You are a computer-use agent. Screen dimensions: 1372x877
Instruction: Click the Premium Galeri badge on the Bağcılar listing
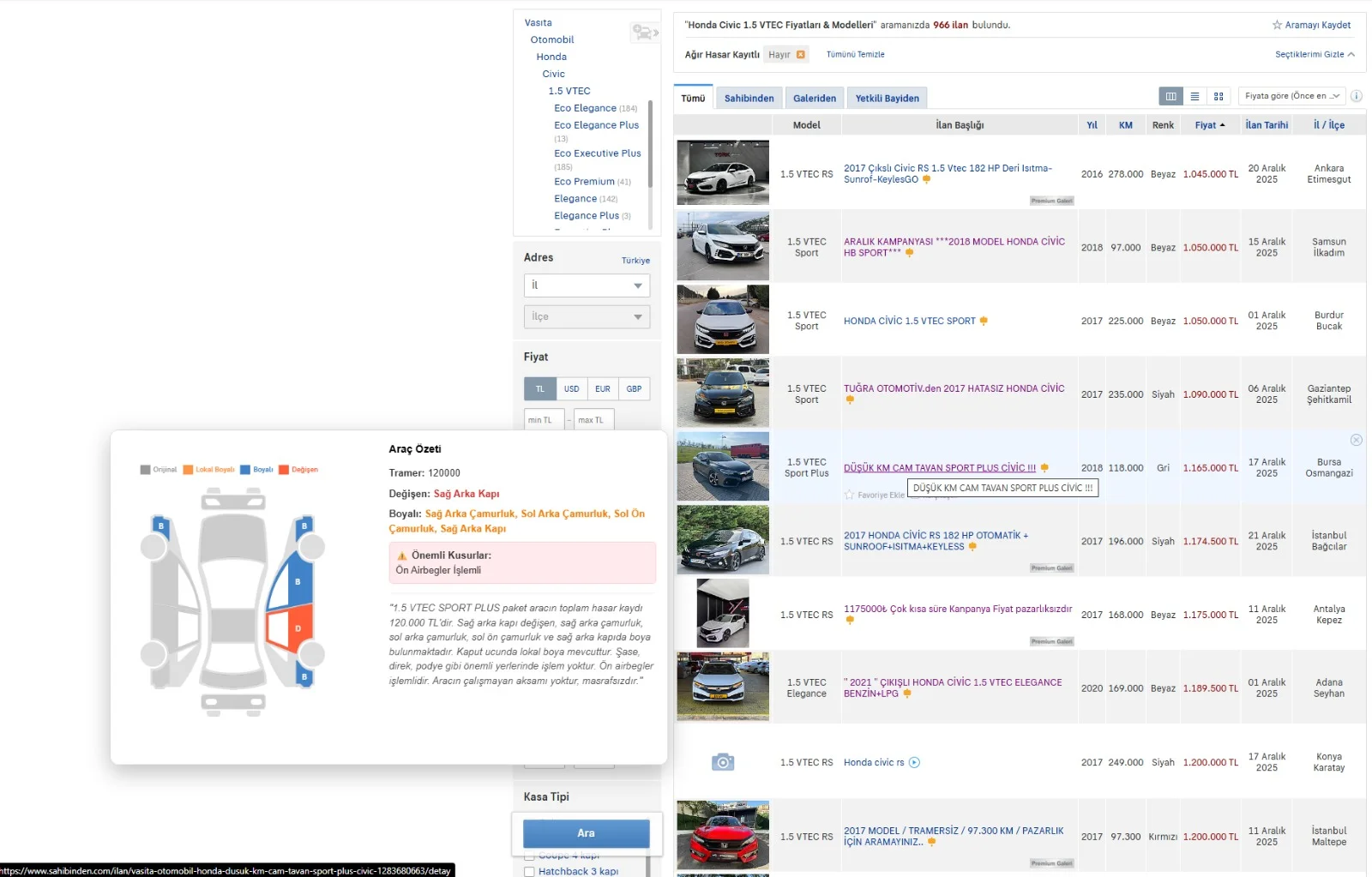(1052, 568)
